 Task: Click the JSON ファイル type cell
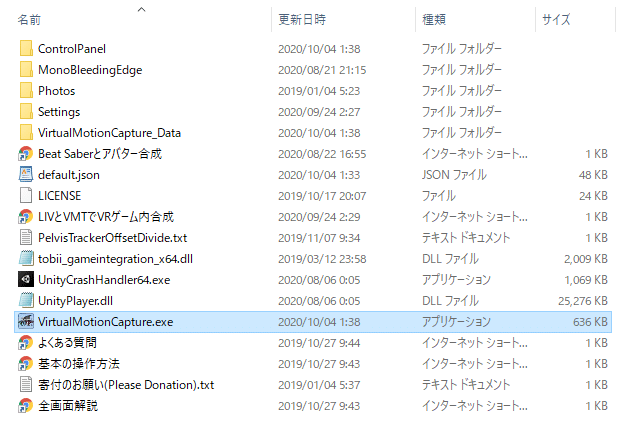click(454, 175)
